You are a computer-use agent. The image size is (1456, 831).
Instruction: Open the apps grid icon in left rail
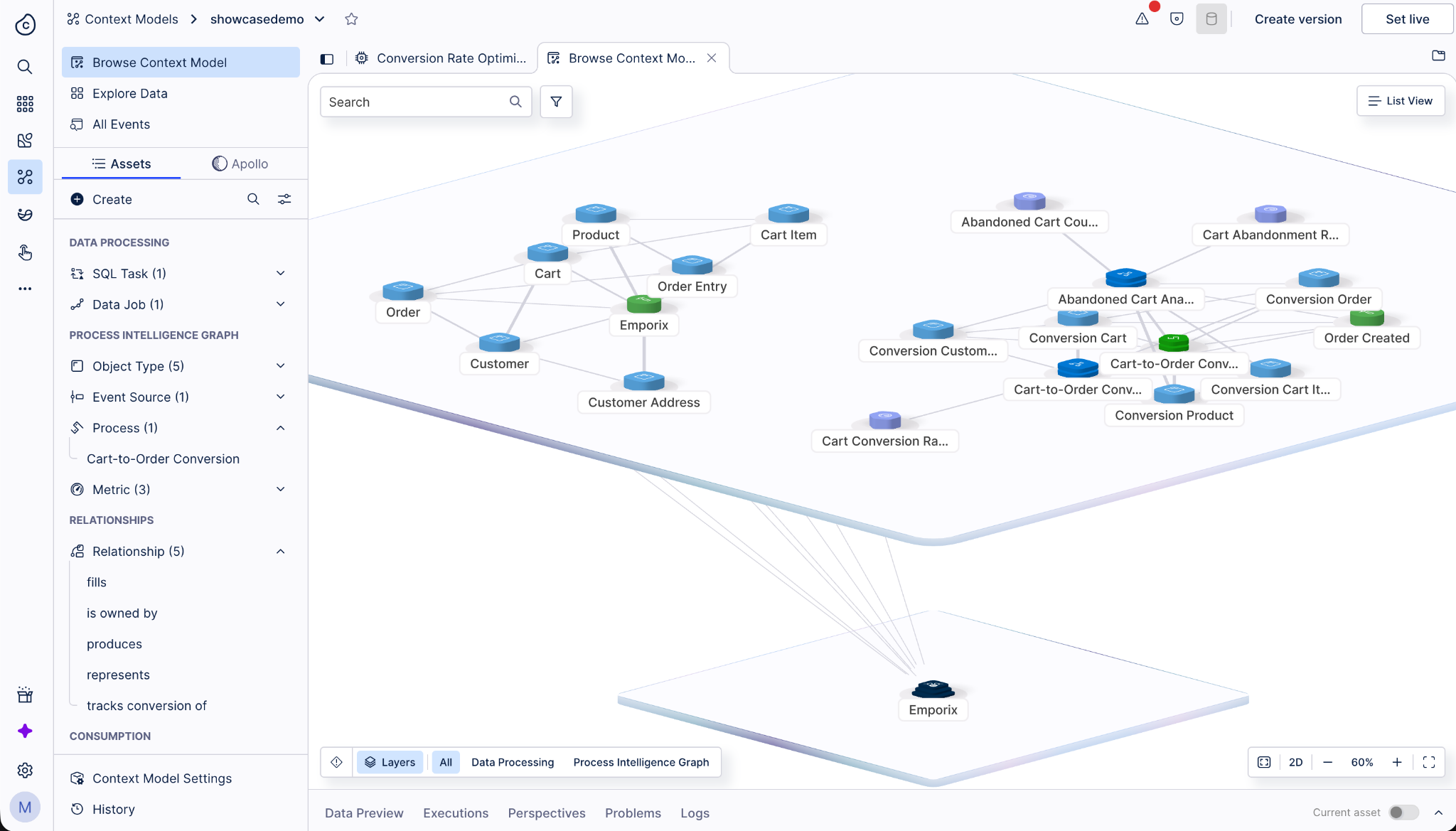25,104
